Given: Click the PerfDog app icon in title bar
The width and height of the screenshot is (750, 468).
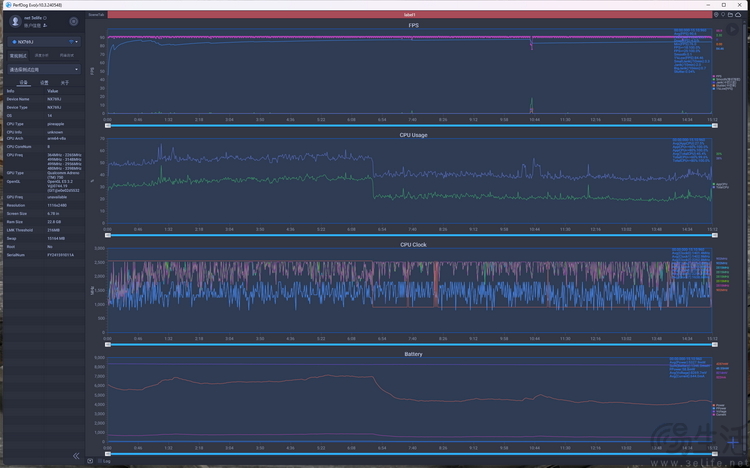Looking at the screenshot, I should (x=8, y=5).
